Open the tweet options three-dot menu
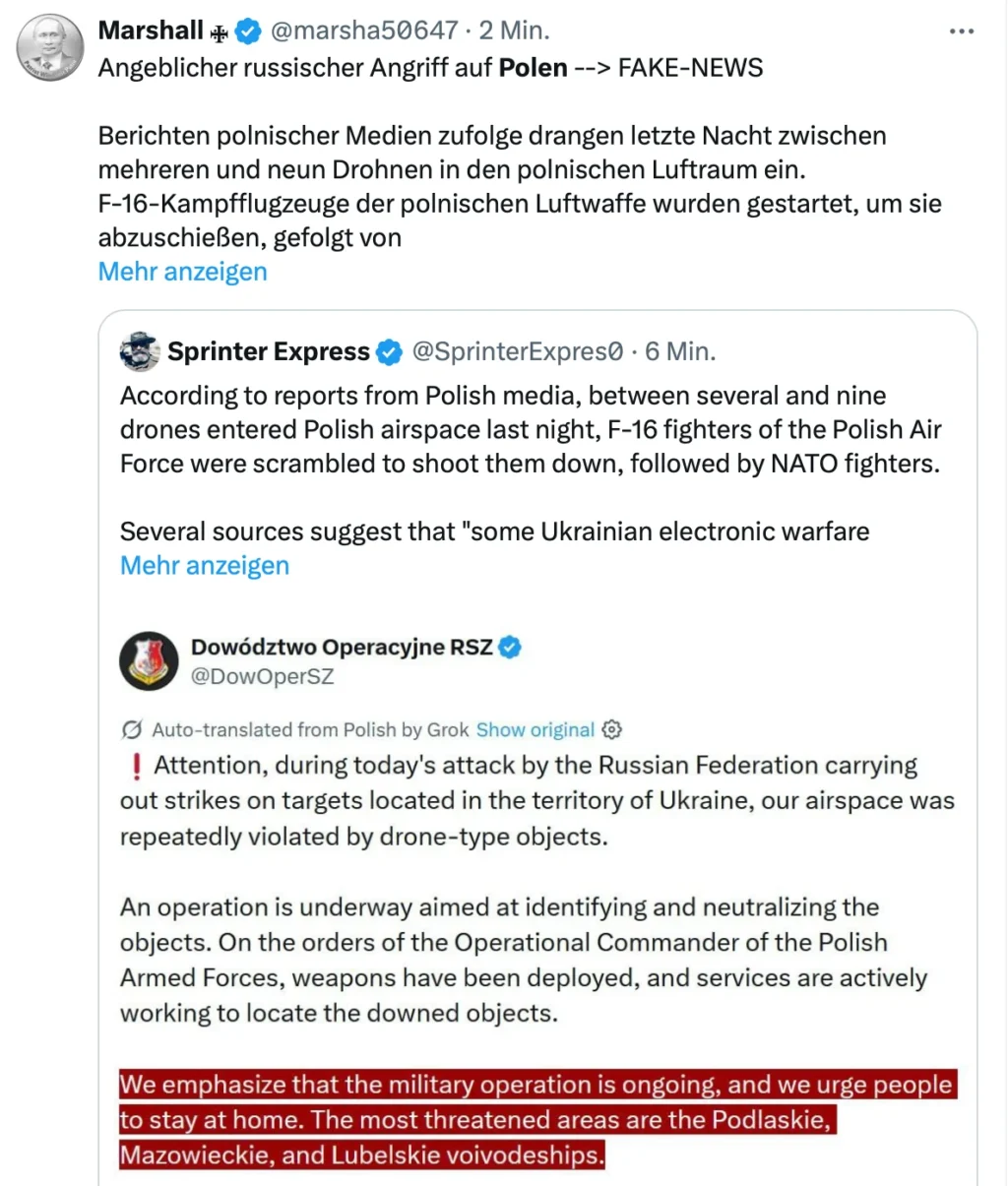The height and width of the screenshot is (1186, 1008). click(962, 31)
